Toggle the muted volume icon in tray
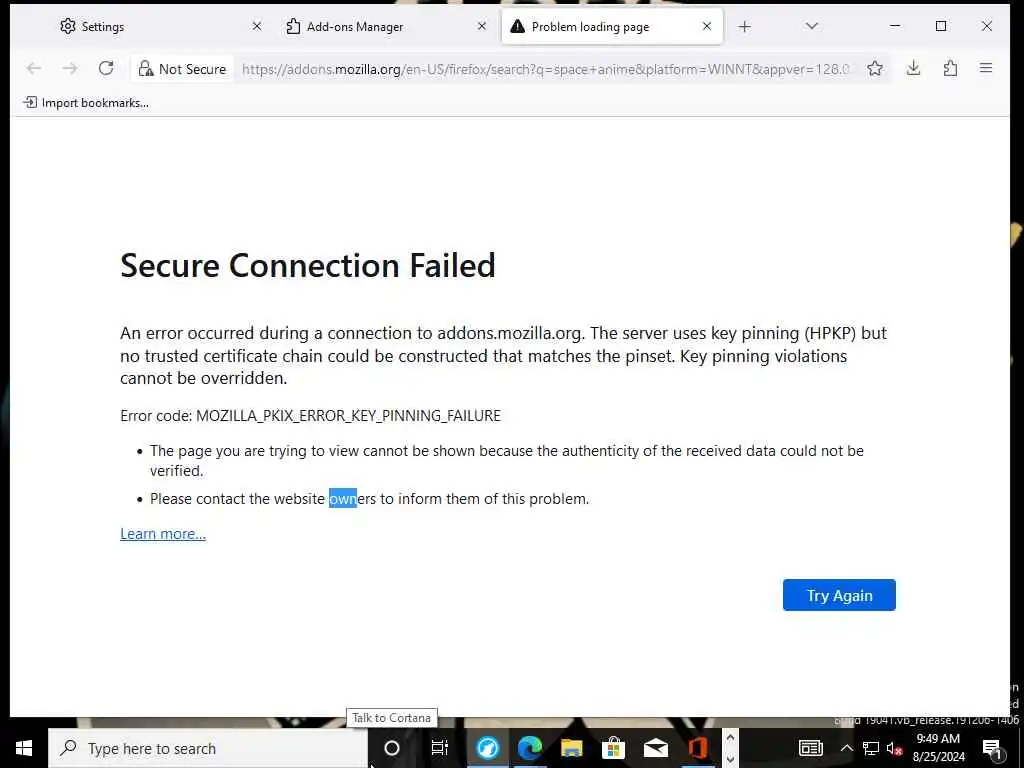Viewport: 1024px width, 768px height. coord(895,748)
